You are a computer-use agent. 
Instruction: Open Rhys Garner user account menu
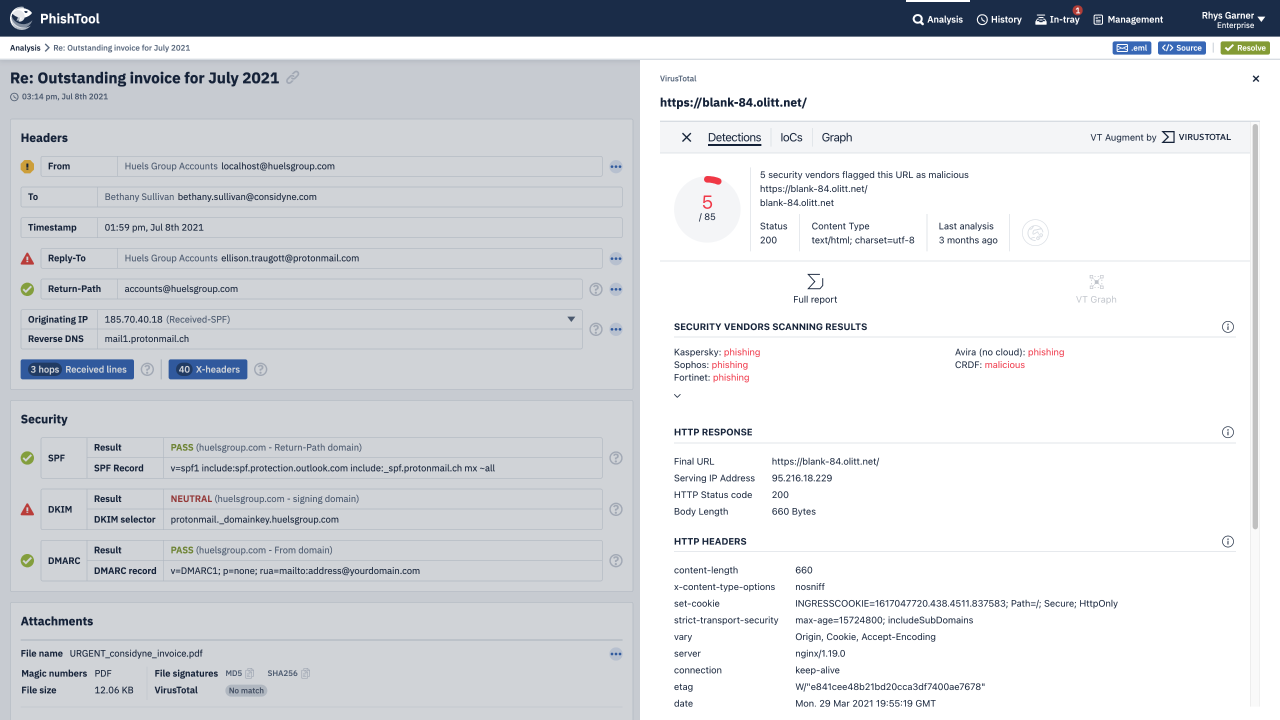(x=1234, y=19)
